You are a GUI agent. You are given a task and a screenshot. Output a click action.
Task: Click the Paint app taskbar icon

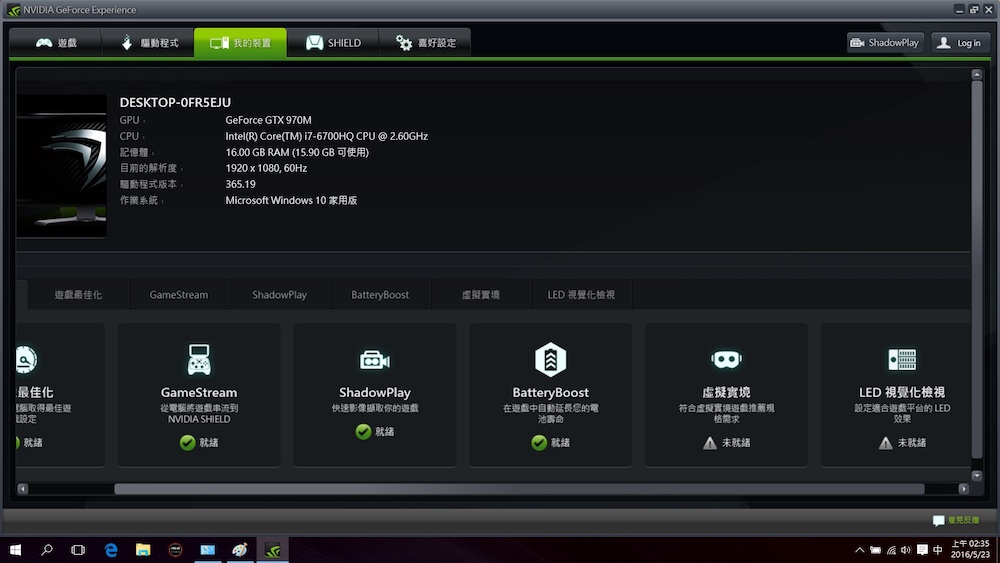click(240, 550)
